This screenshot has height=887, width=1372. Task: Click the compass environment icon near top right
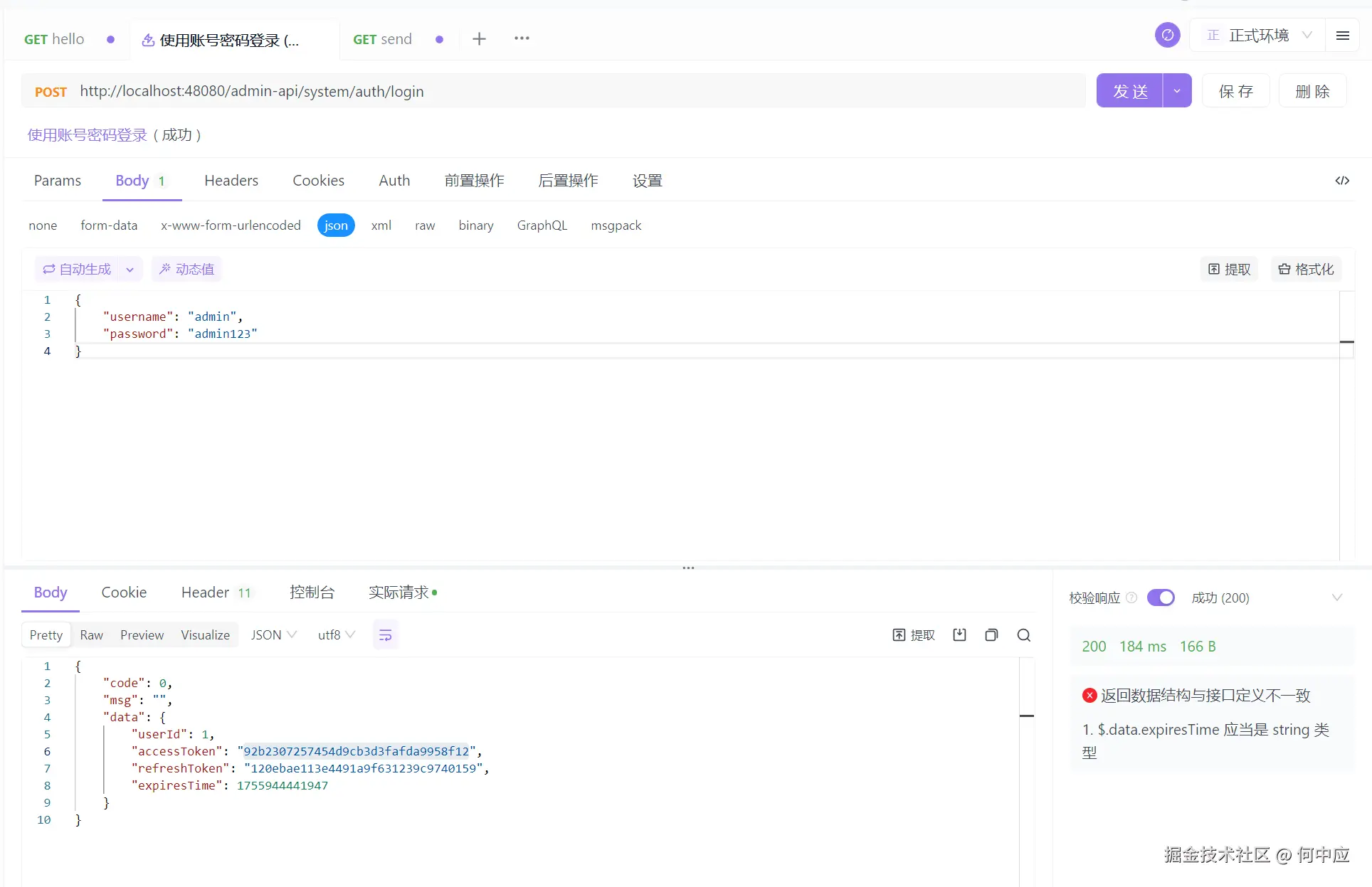pyautogui.click(x=1166, y=34)
